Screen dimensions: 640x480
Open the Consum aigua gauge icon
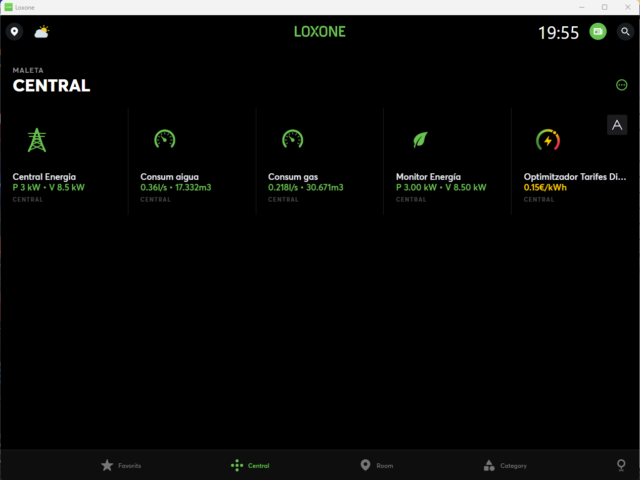[x=164, y=139]
